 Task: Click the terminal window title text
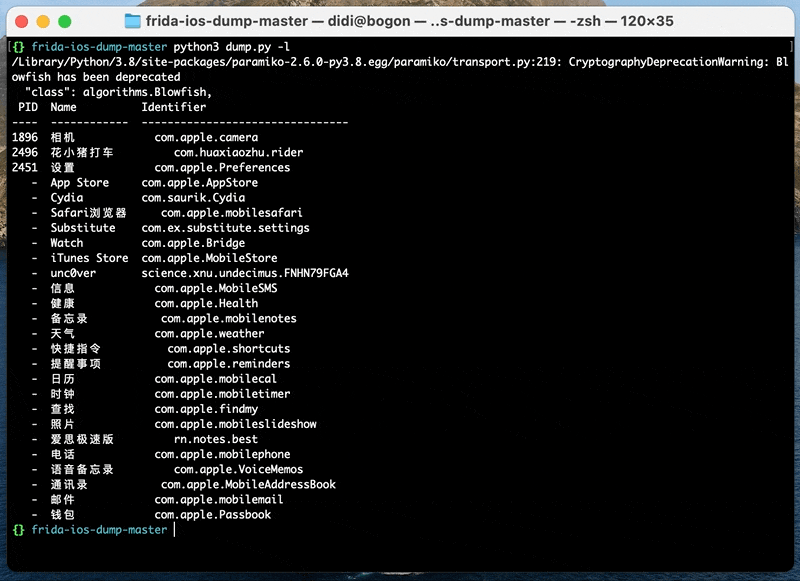[409, 21]
